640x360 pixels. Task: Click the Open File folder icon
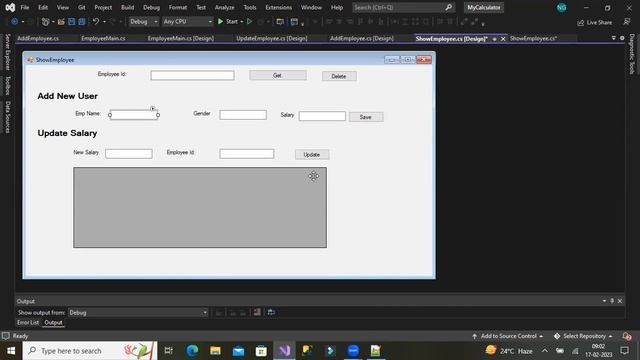tap(61, 22)
